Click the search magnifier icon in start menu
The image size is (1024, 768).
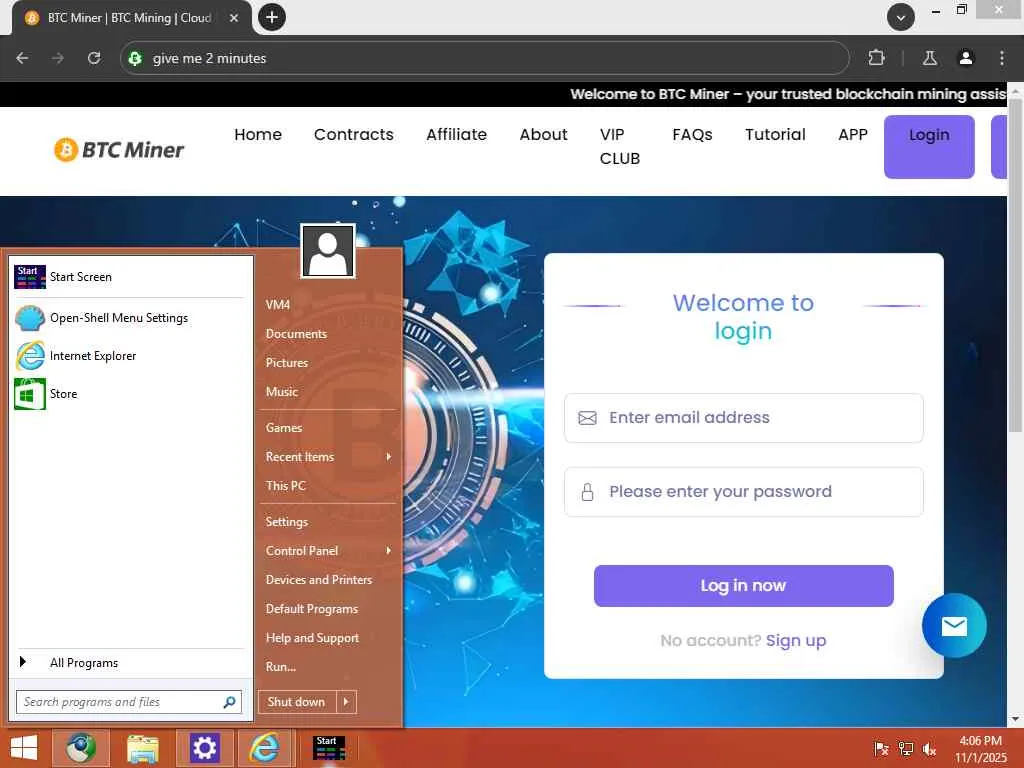click(x=229, y=702)
